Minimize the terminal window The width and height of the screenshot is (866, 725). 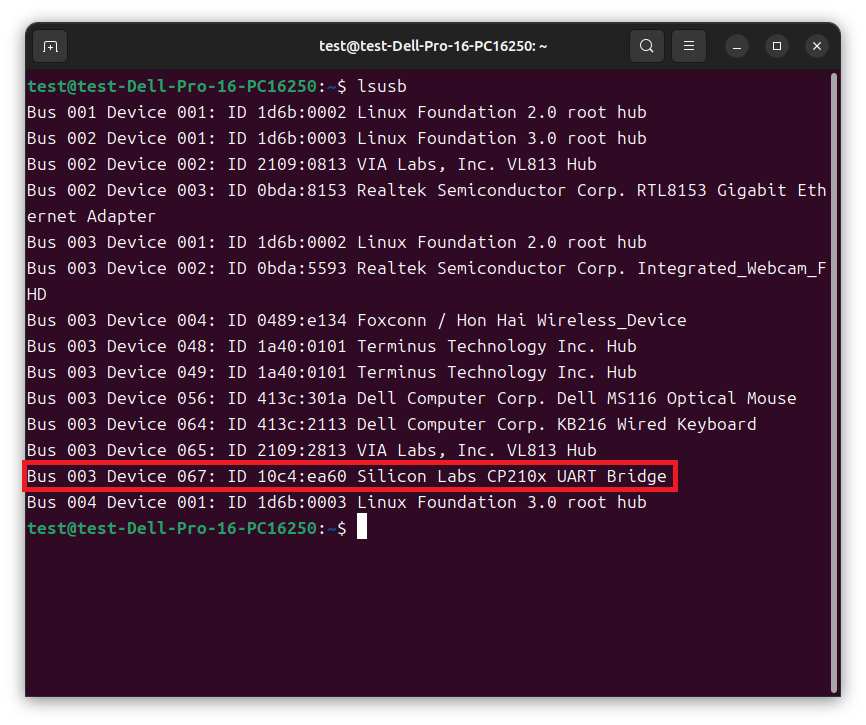point(737,46)
